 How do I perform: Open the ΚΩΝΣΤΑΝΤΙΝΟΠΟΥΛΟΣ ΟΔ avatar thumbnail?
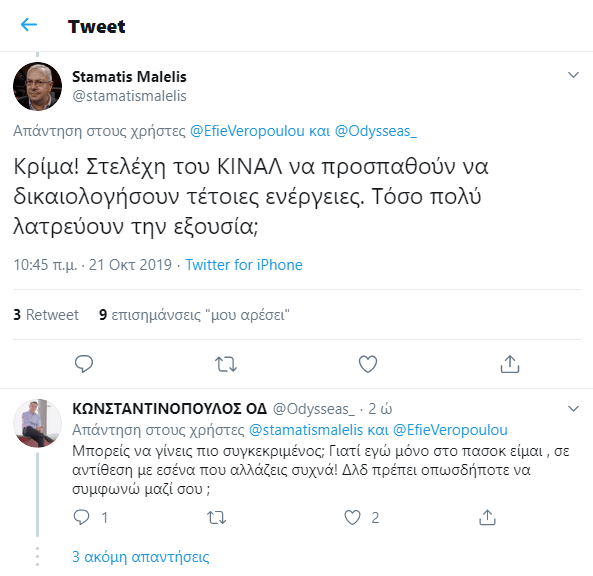click(x=37, y=423)
